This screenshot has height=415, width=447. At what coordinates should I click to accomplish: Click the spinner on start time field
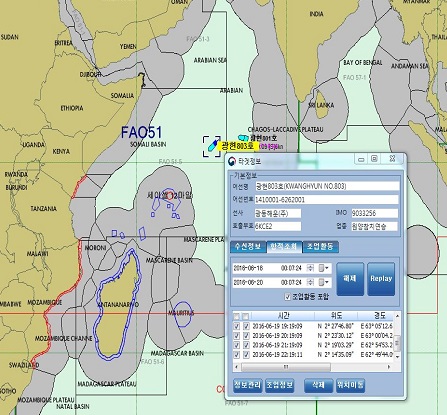click(311, 268)
